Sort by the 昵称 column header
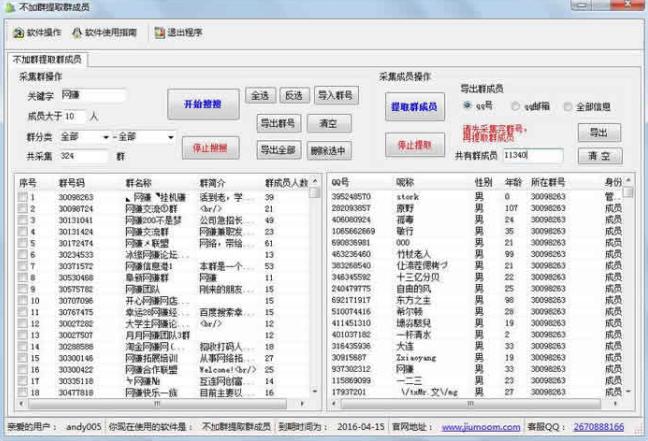 pyautogui.click(x=405, y=182)
